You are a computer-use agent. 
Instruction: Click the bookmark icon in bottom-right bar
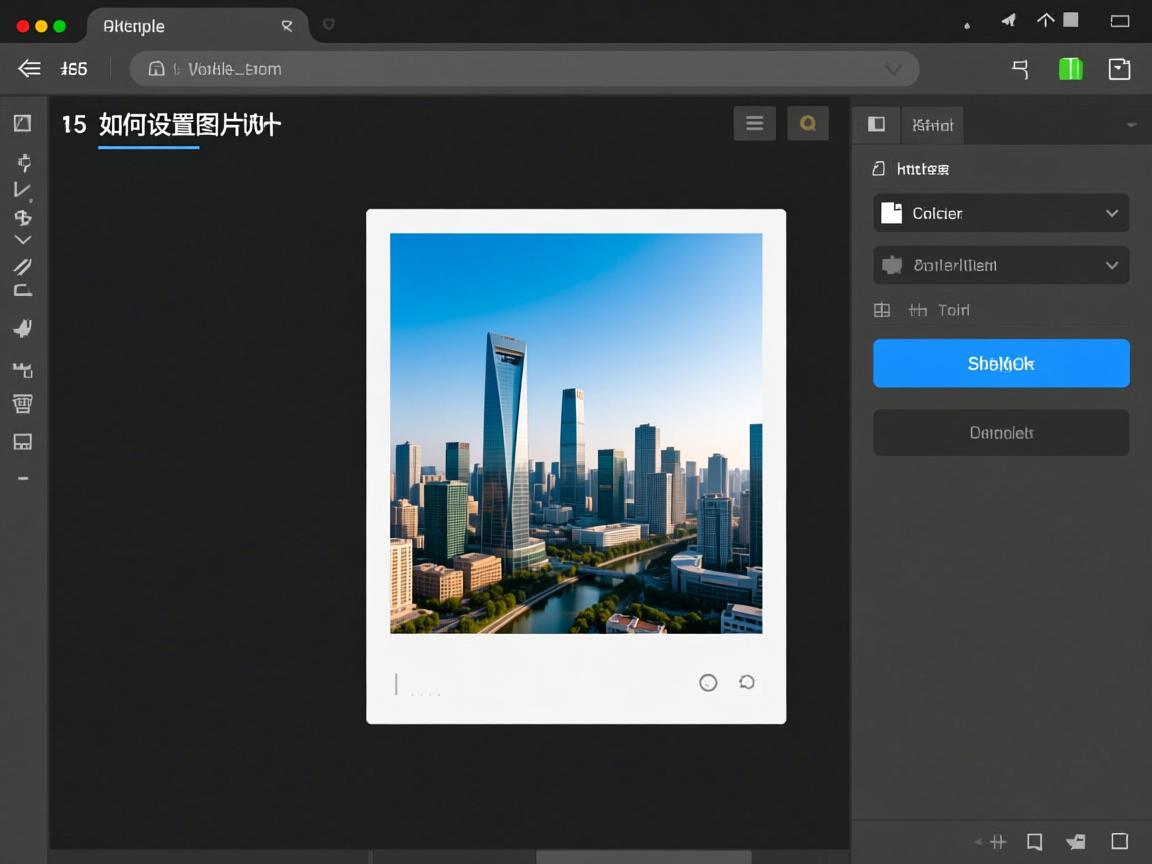[1035, 842]
